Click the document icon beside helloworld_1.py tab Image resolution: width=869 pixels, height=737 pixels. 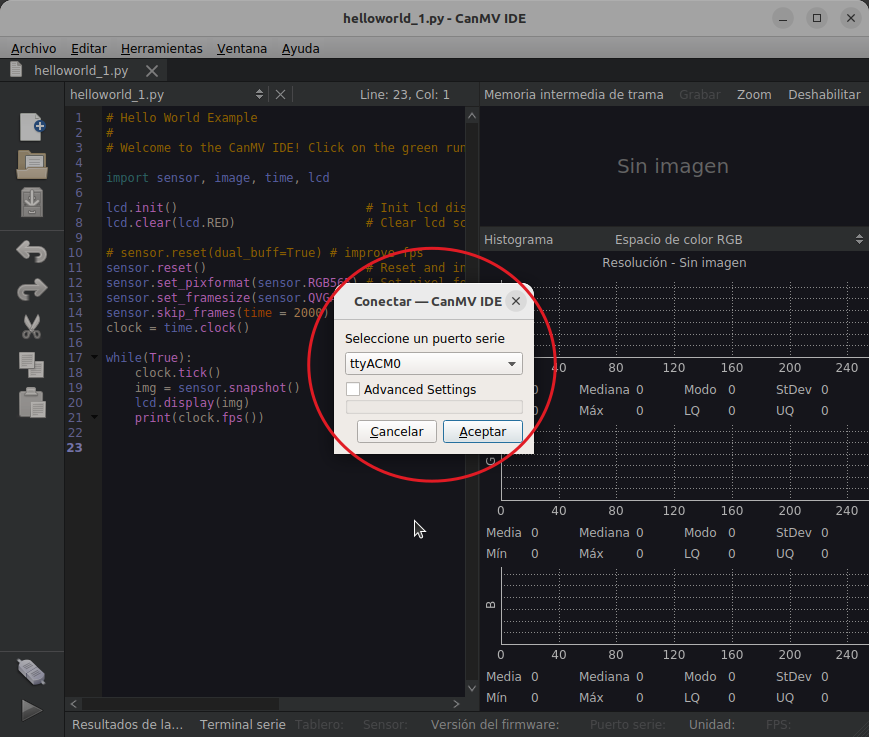(16, 70)
